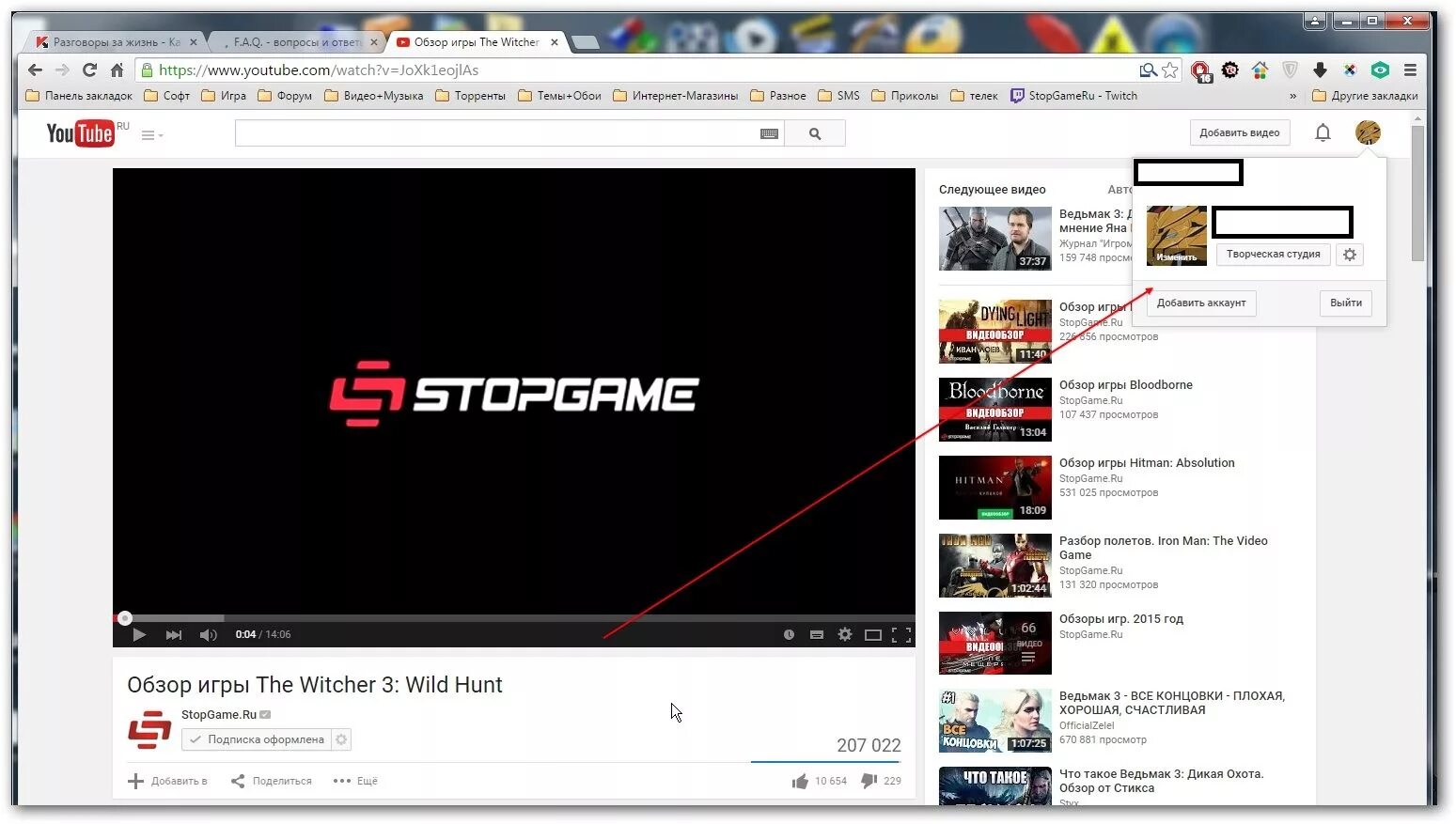Screen dimensions: 1456x824
Task: Dislike the video with thumbs down
Action: [x=869, y=781]
